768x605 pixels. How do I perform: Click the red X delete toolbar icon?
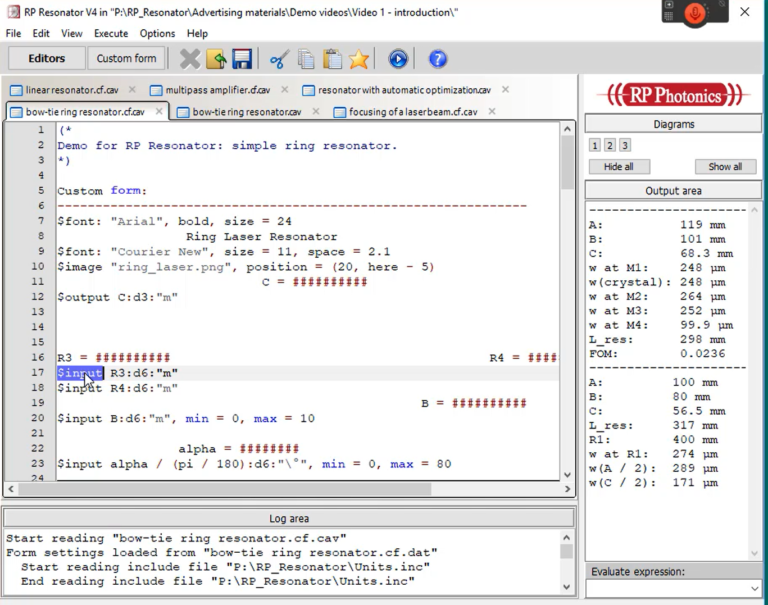(190, 59)
